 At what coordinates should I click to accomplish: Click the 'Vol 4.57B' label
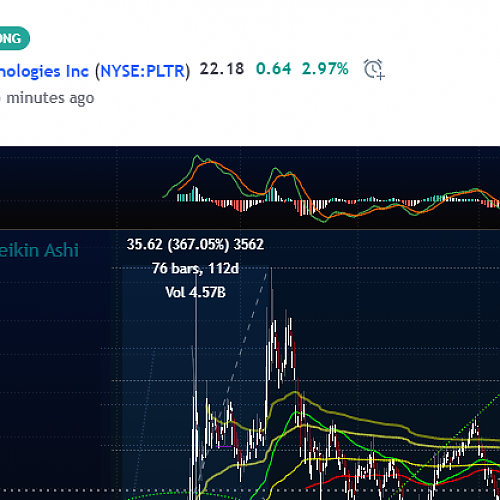point(195,292)
